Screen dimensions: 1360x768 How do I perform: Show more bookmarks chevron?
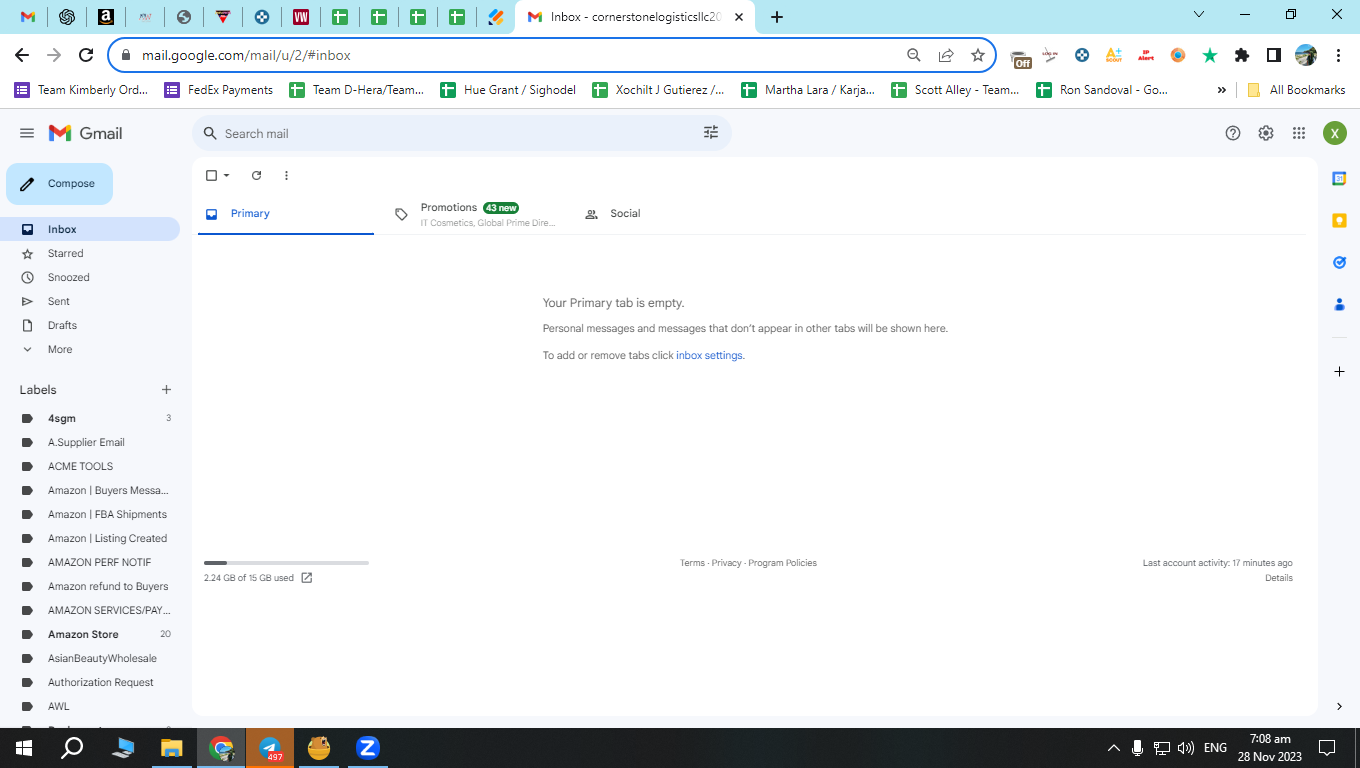(x=1221, y=90)
